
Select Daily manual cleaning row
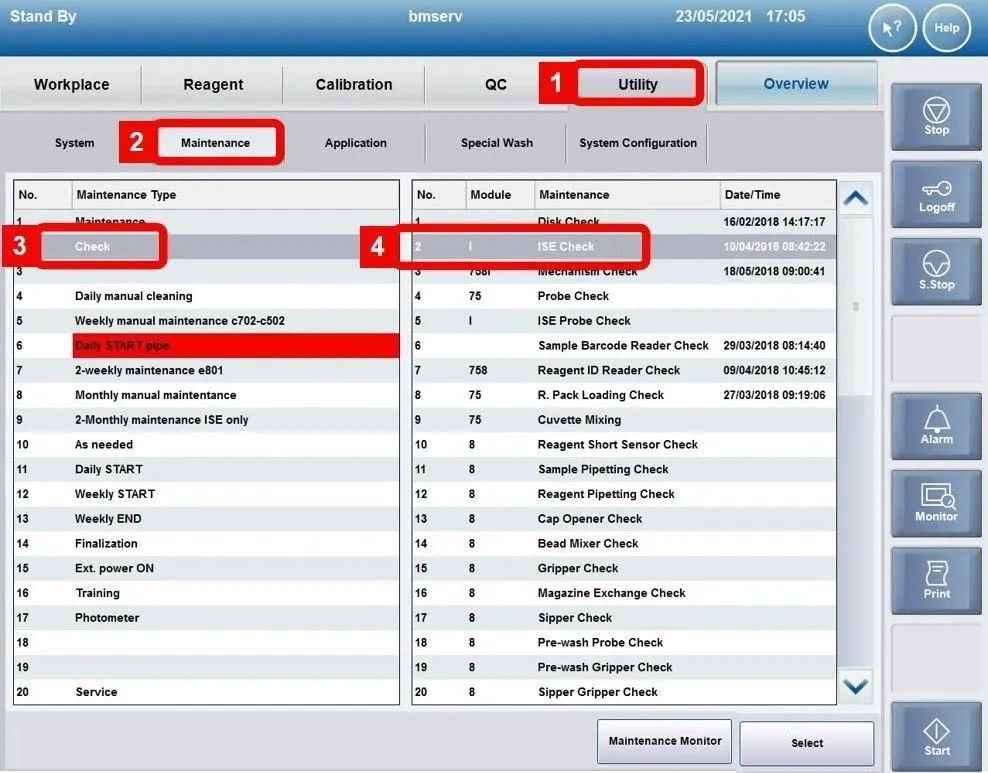[207, 296]
